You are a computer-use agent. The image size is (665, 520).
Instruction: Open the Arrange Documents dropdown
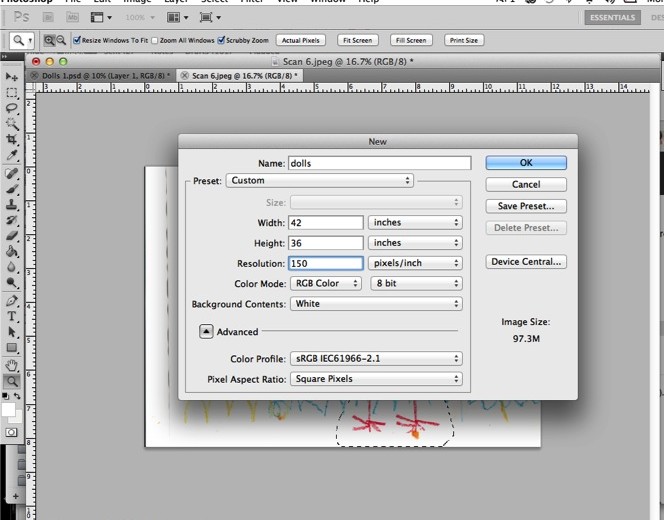(178, 17)
